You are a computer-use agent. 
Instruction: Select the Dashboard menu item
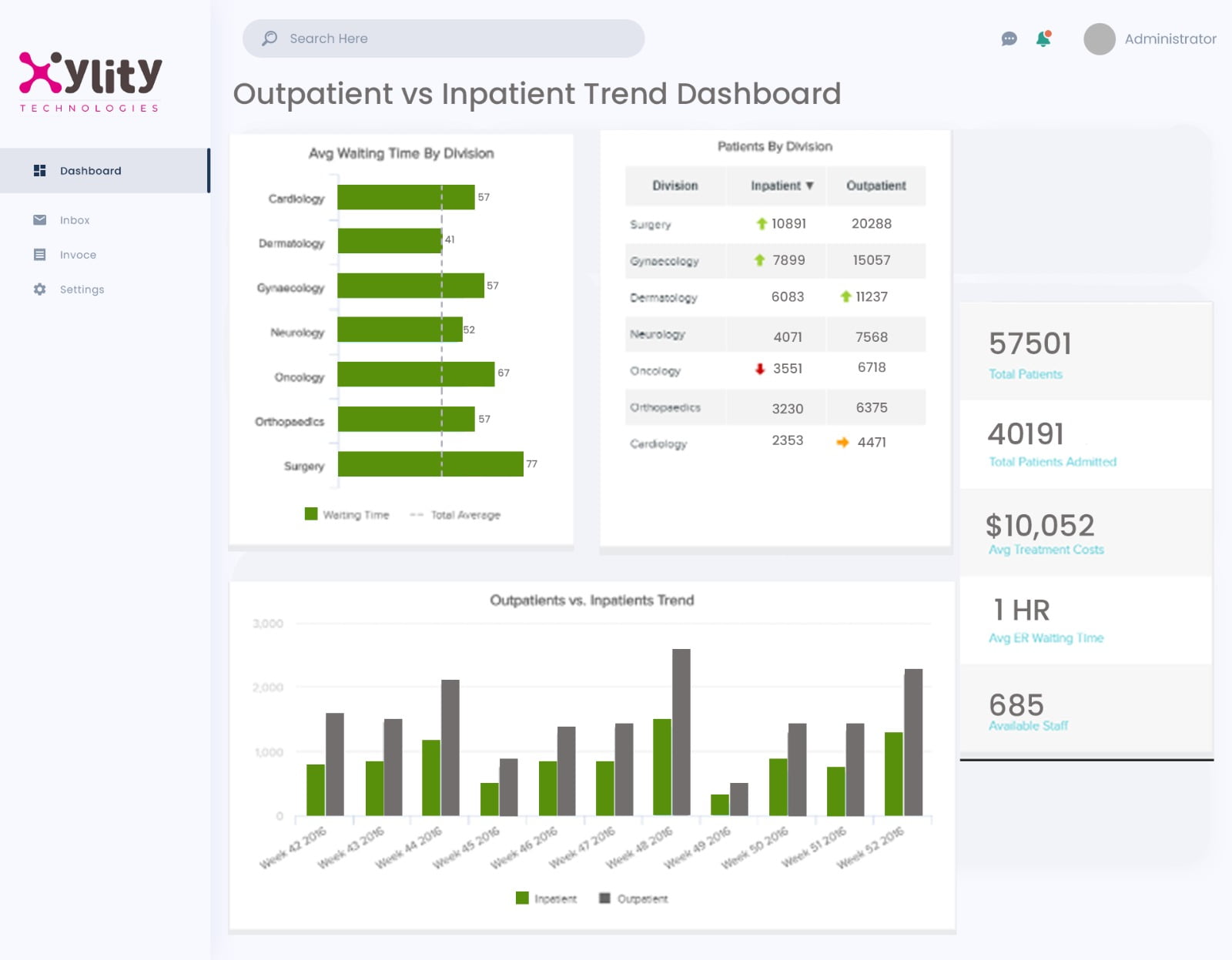click(105, 170)
